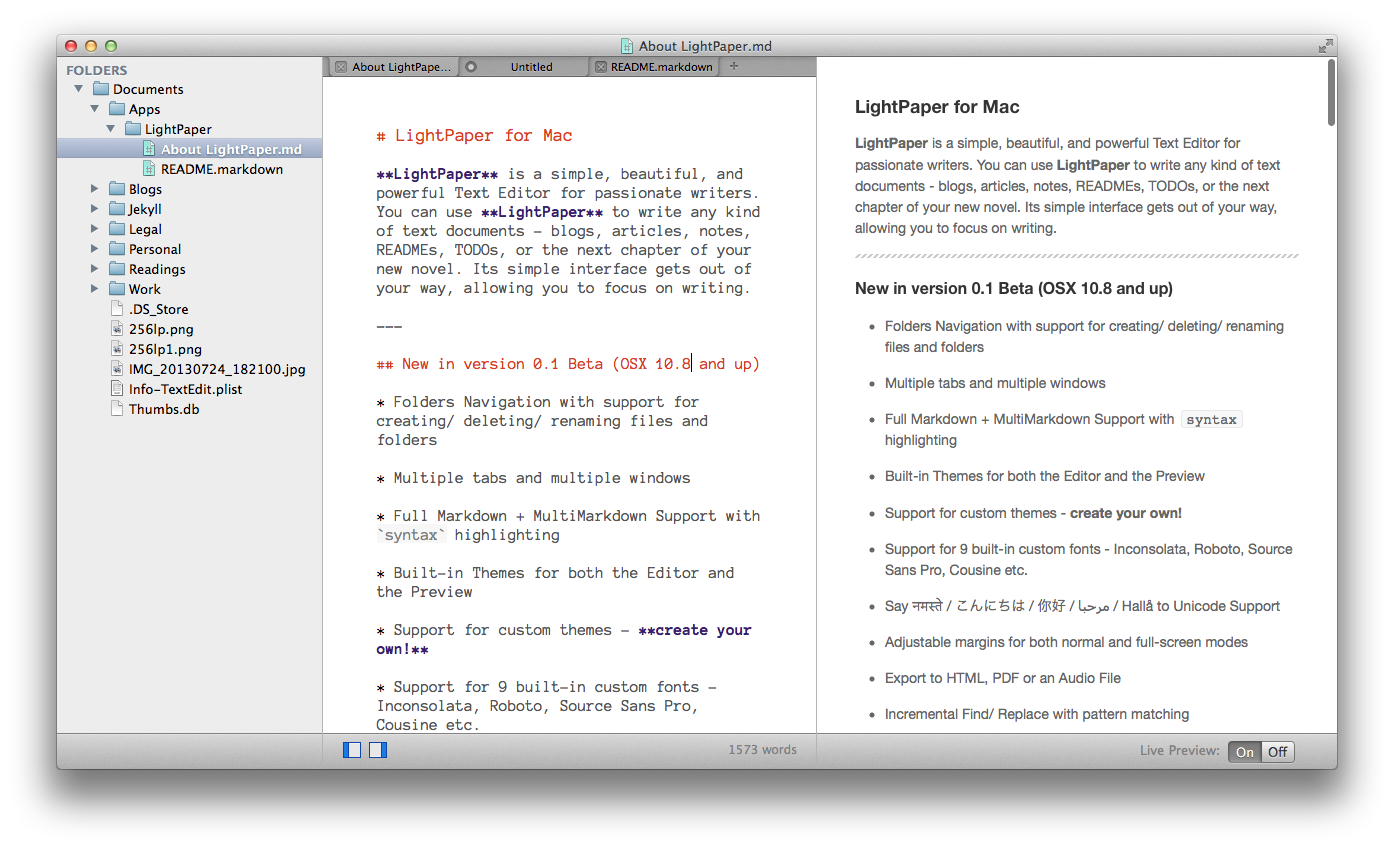The height and width of the screenshot is (848, 1394).
Task: Click the unsaved dot on Untitled tab
Action: (471, 67)
